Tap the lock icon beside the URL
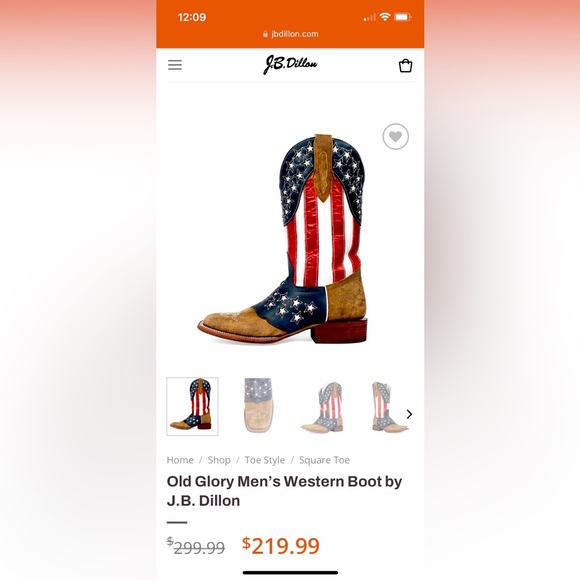 tap(265, 34)
